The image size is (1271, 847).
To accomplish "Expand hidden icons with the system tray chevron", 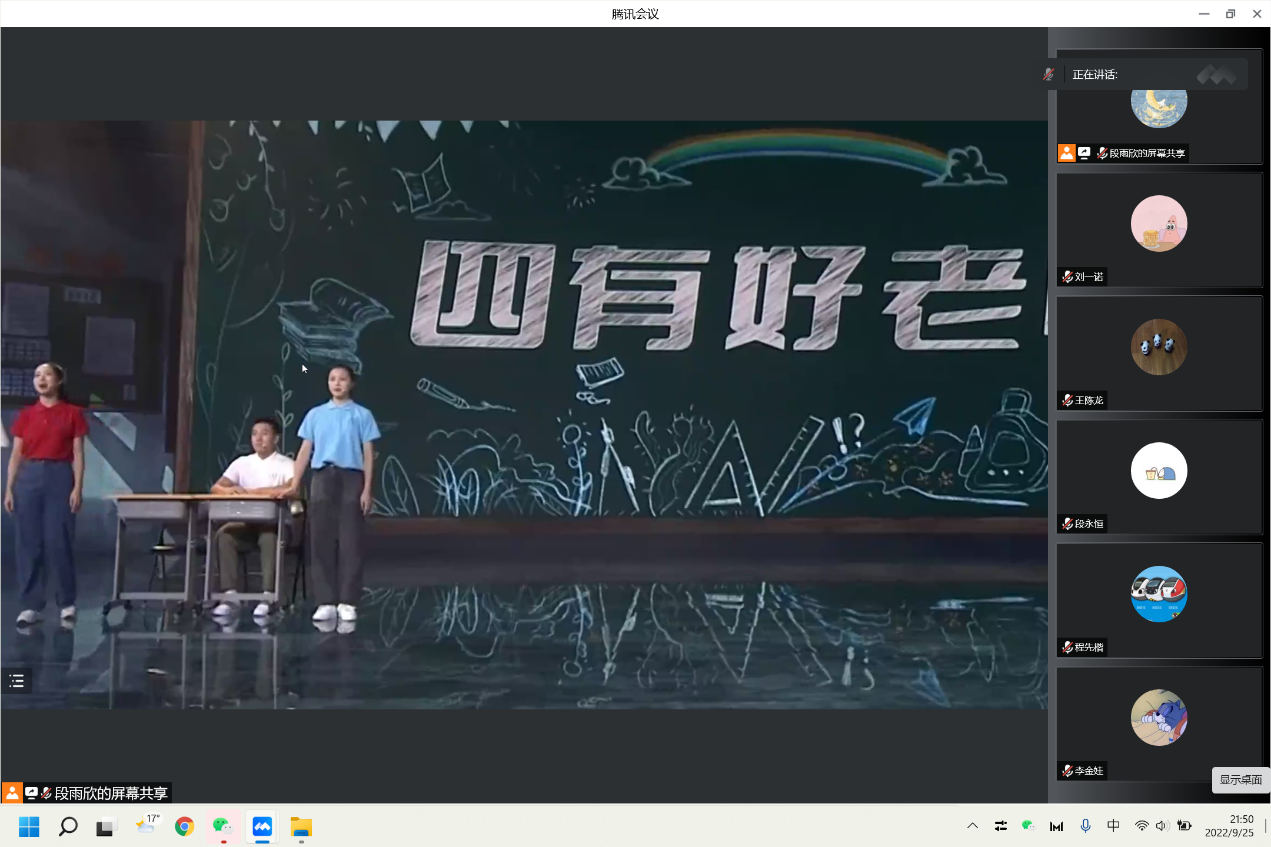I will click(971, 827).
